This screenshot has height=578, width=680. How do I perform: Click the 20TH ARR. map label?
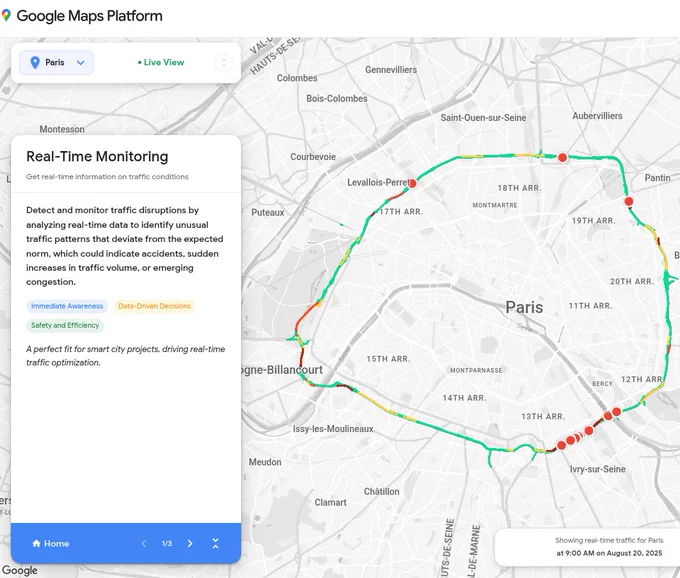click(x=632, y=281)
